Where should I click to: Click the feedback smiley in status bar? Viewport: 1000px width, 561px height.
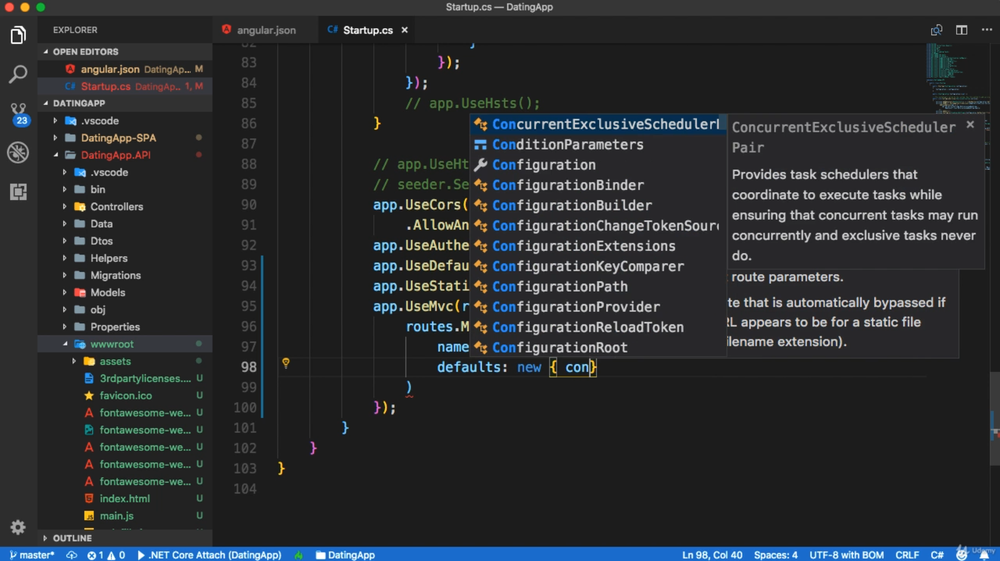click(962, 555)
